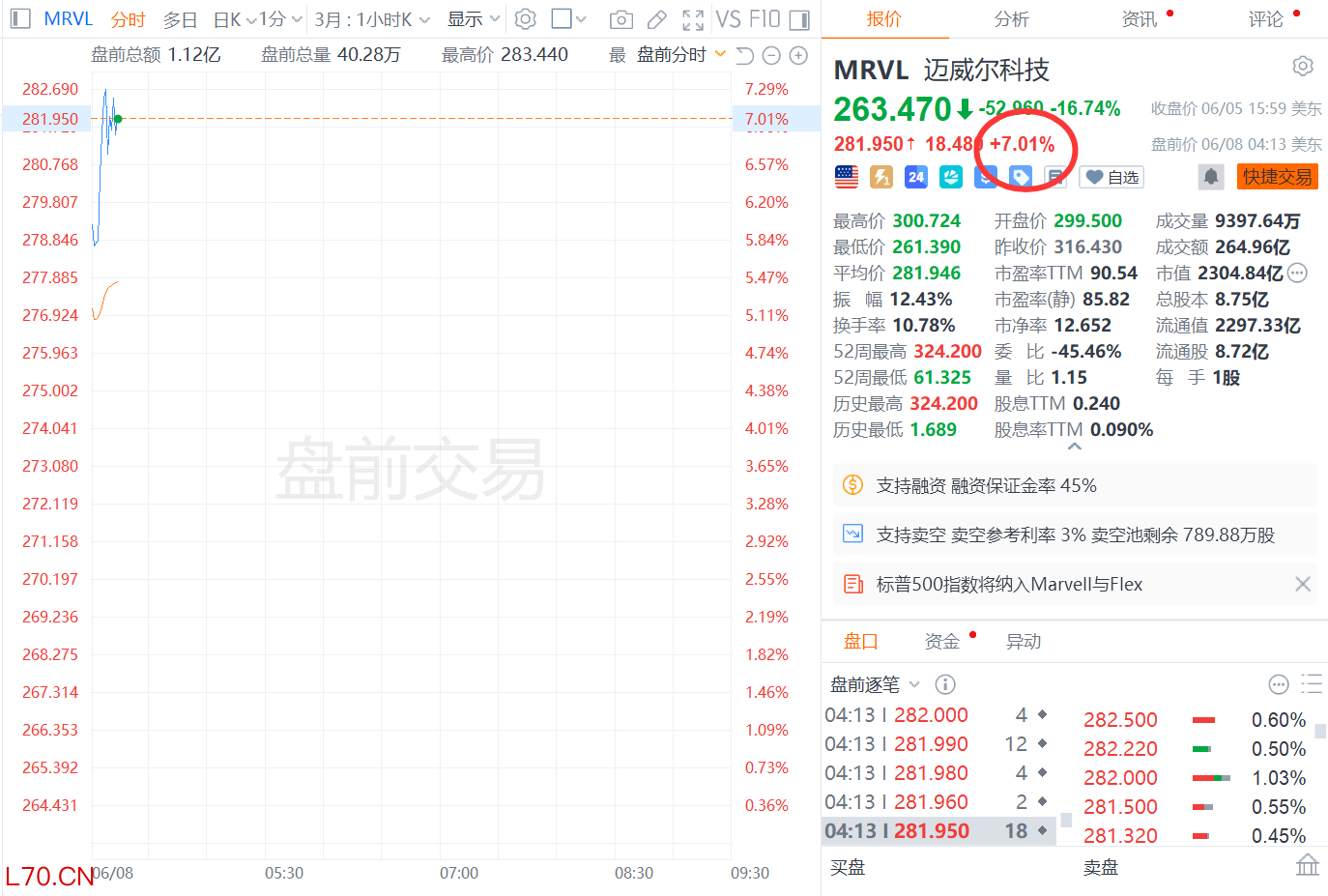
Task: Select the 资金 capital flow tab
Action: (941, 641)
